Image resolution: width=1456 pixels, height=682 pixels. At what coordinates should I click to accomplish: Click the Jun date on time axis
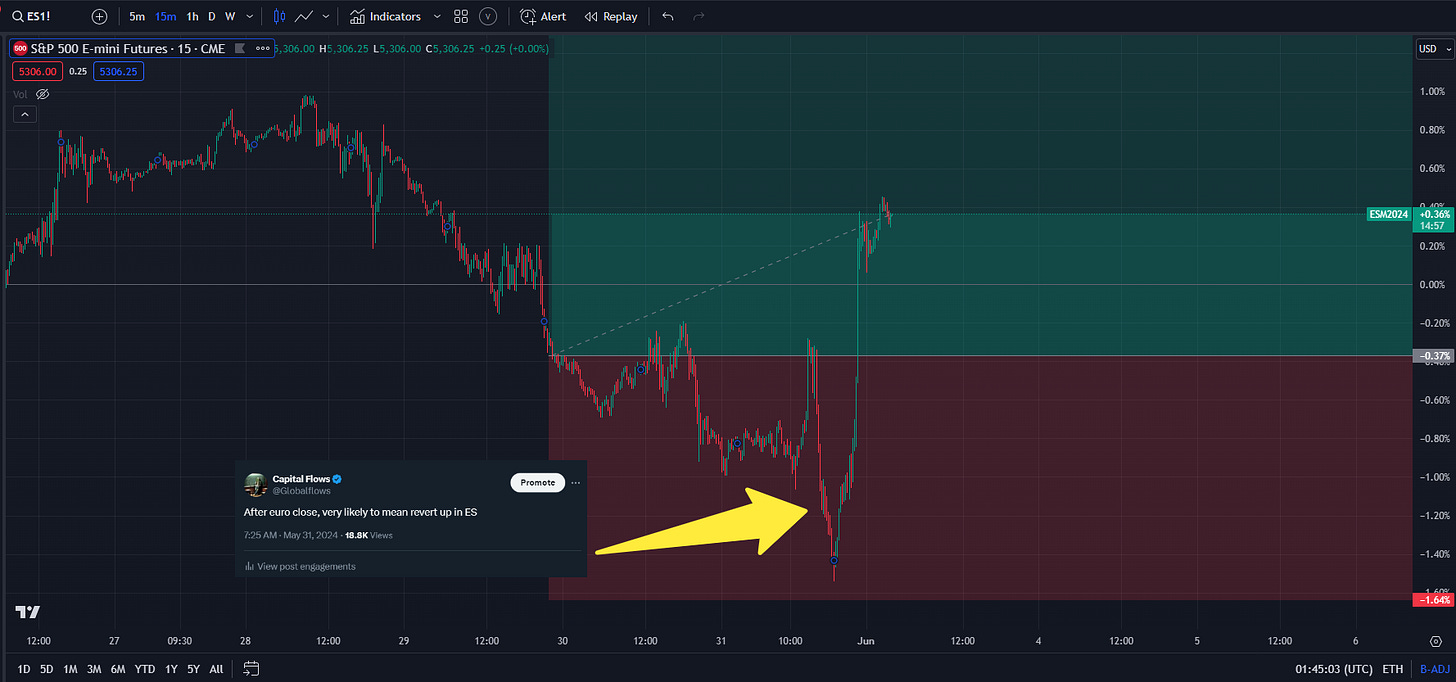coord(866,641)
